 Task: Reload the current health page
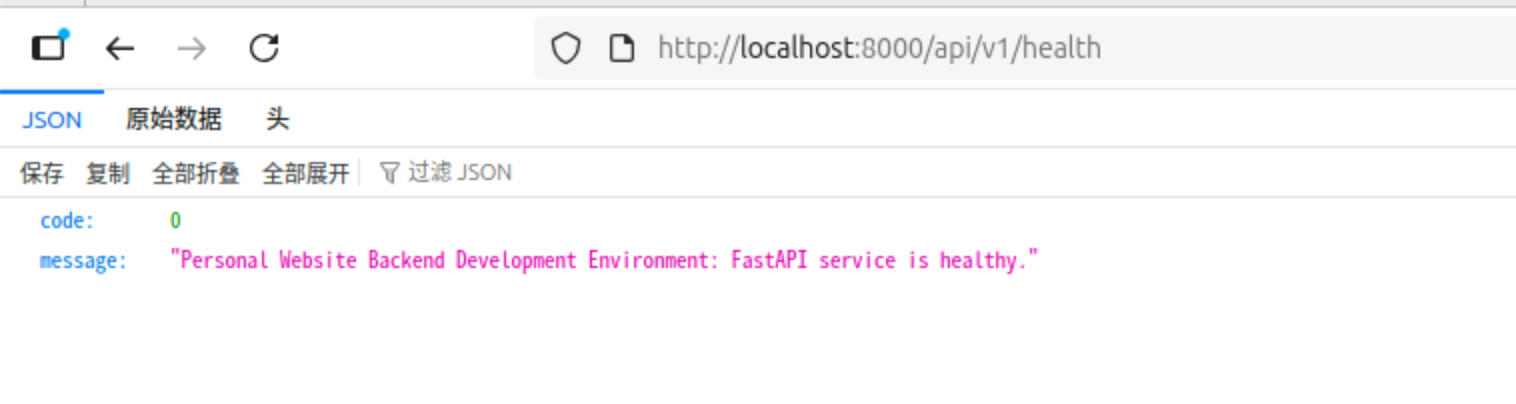pyautogui.click(x=264, y=48)
